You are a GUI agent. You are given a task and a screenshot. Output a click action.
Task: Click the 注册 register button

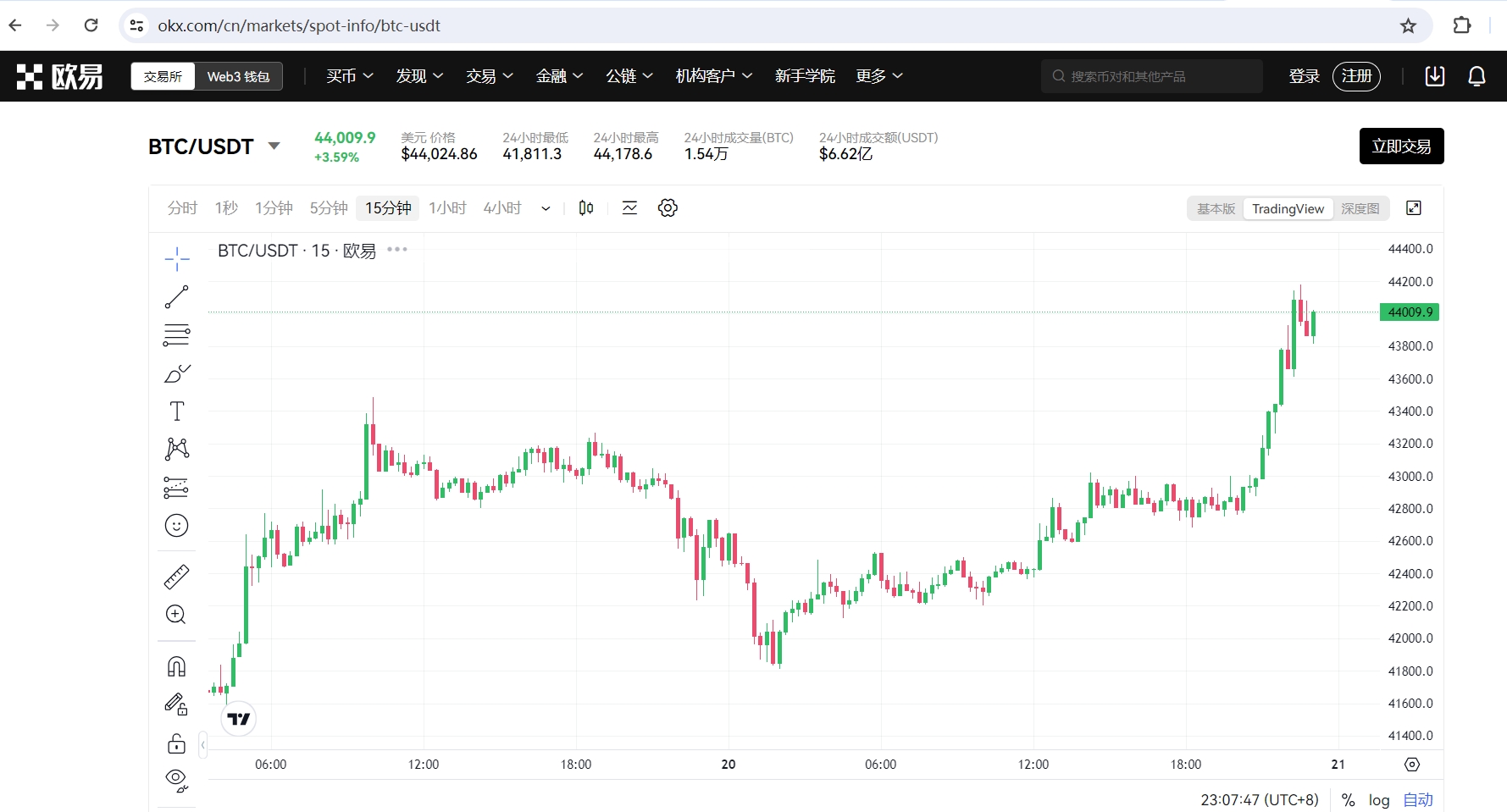[1356, 76]
